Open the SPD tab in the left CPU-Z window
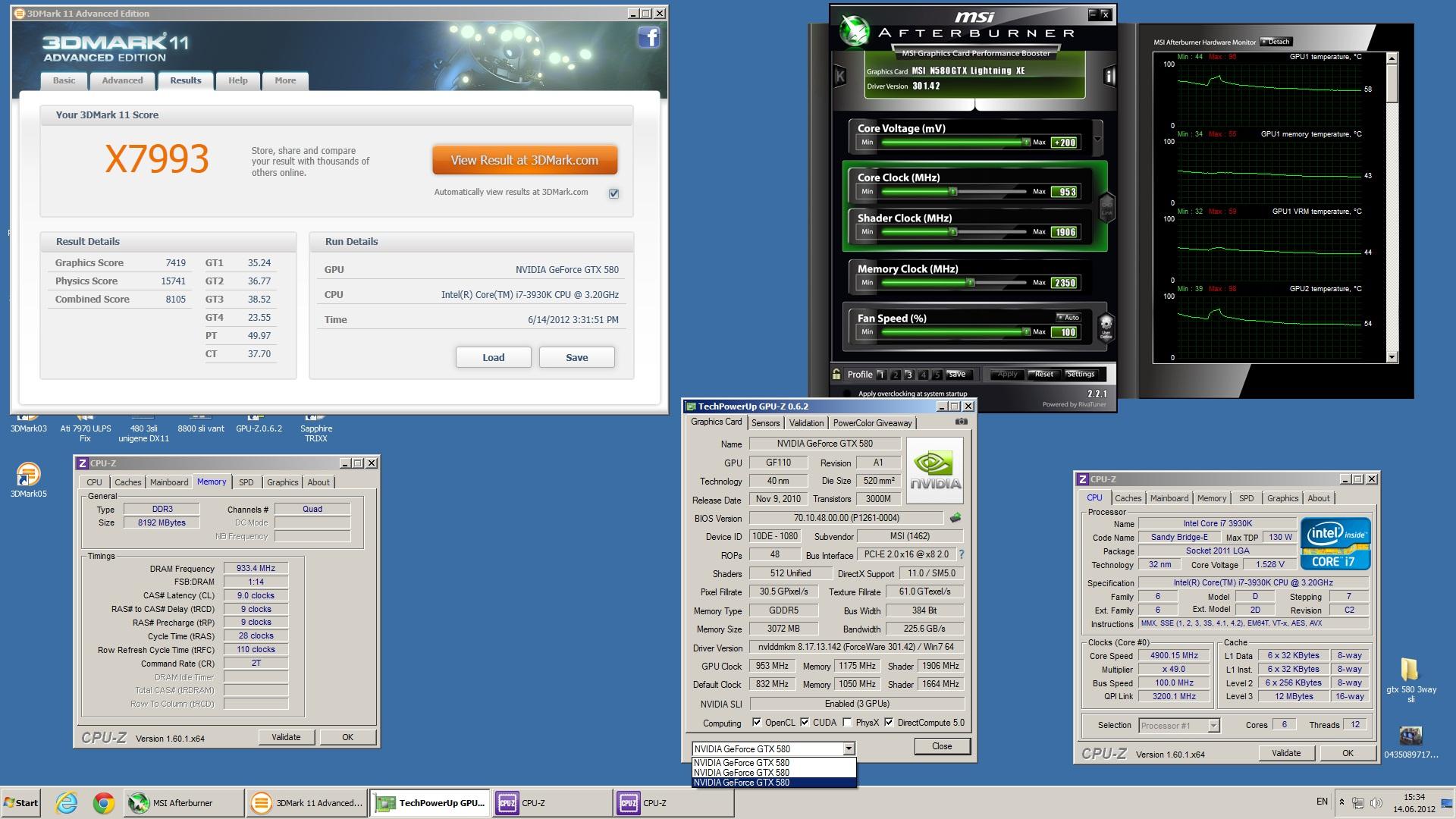Screen dimensions: 1456x819 [246, 482]
